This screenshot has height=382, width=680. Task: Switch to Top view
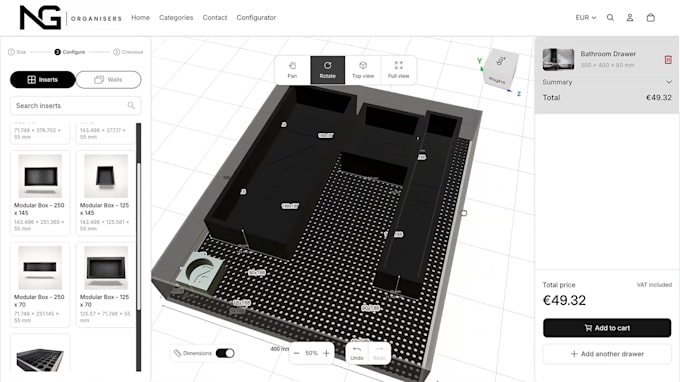[x=363, y=70]
